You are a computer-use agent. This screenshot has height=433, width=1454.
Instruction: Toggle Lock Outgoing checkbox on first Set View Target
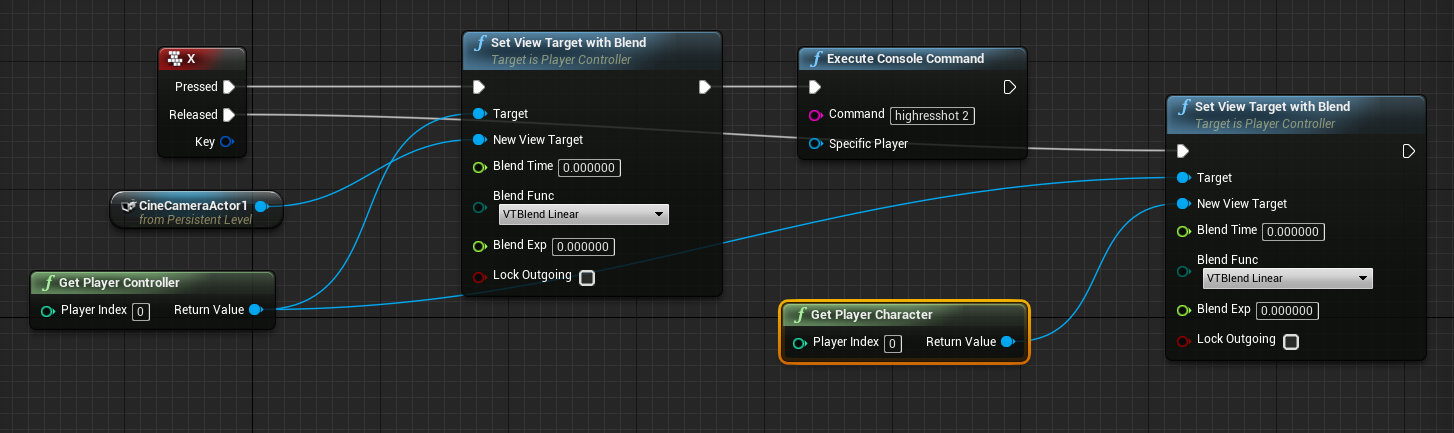pos(587,278)
